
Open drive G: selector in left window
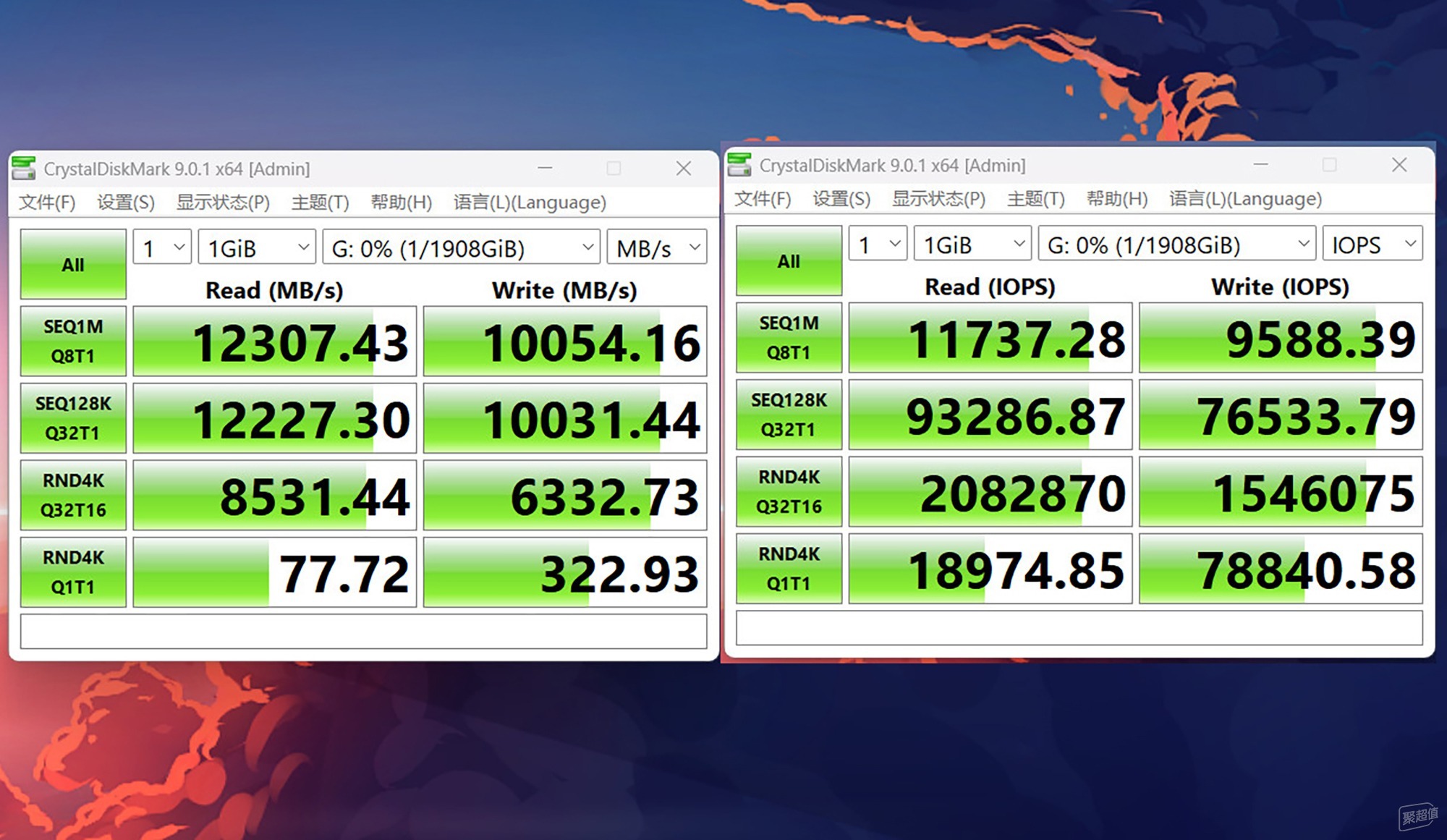(x=461, y=248)
